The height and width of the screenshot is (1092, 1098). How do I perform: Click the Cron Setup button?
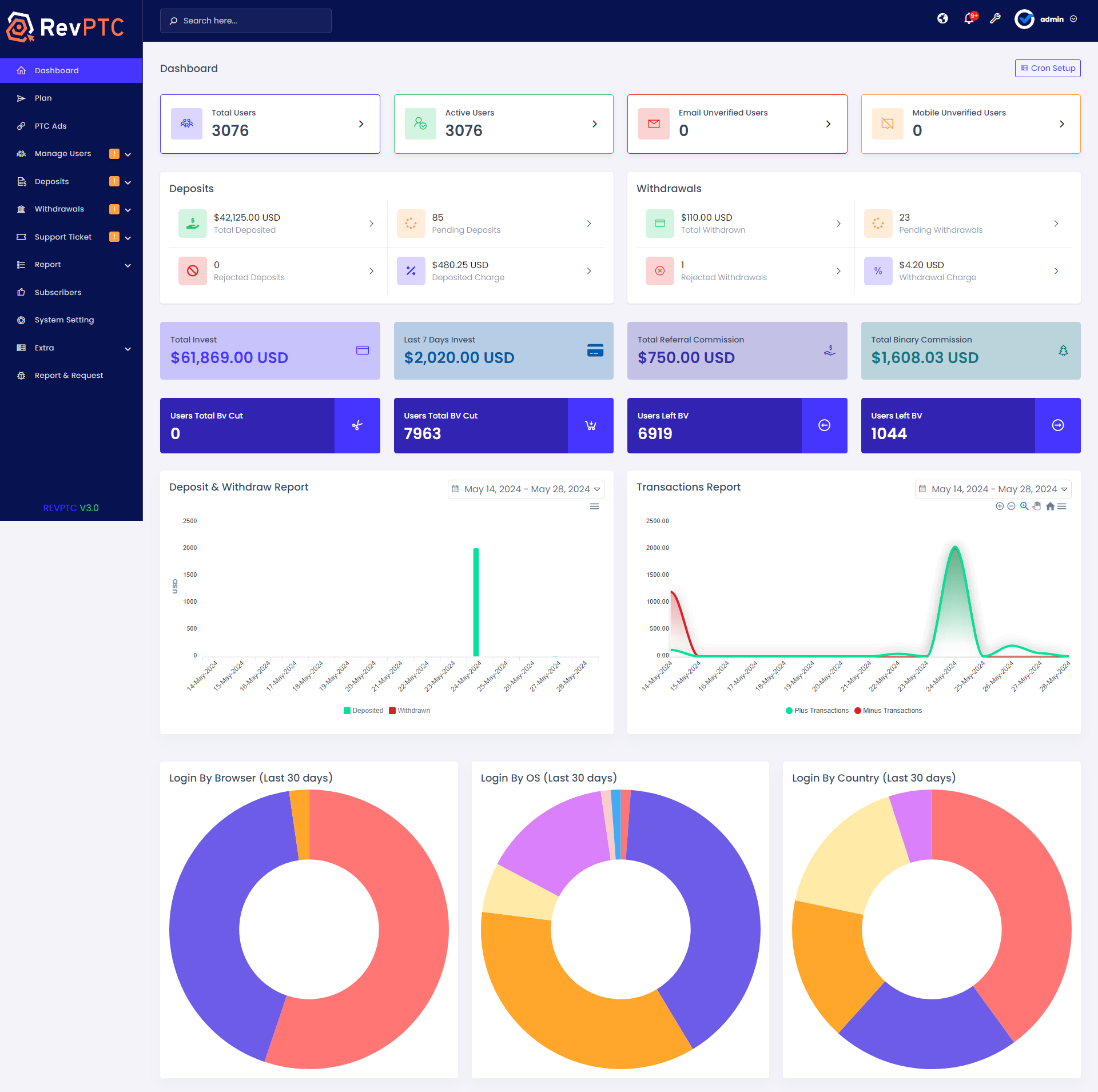1048,68
